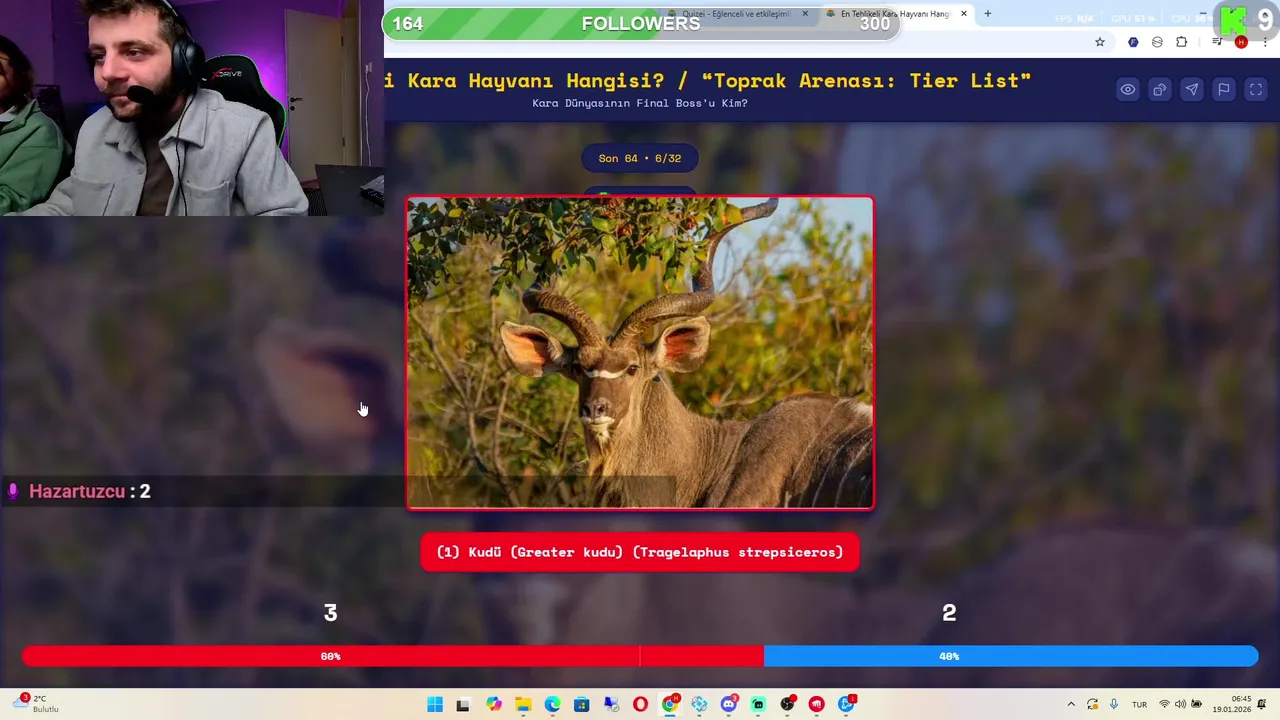
Task: Select the Kudü (Greater kudu) answer button
Action: click(640, 552)
